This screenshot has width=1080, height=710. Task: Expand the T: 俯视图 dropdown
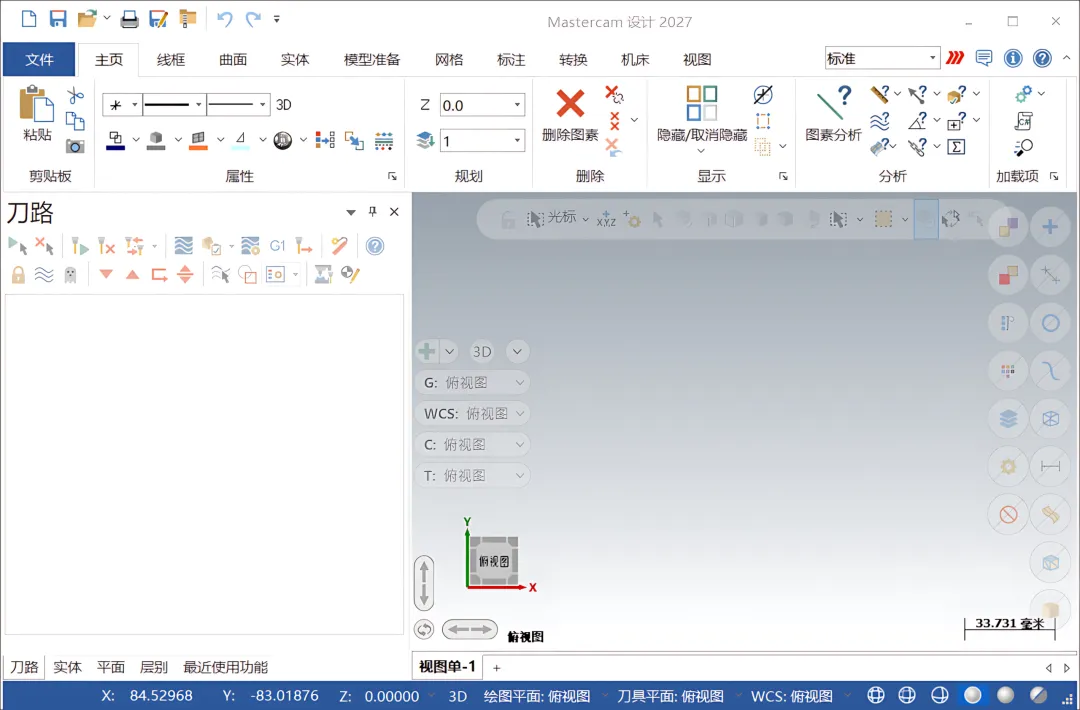click(520, 475)
